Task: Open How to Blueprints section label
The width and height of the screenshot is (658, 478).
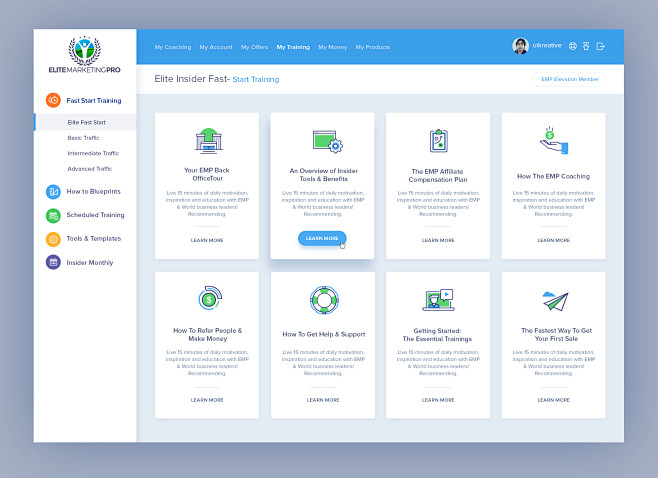Action: tap(93, 191)
